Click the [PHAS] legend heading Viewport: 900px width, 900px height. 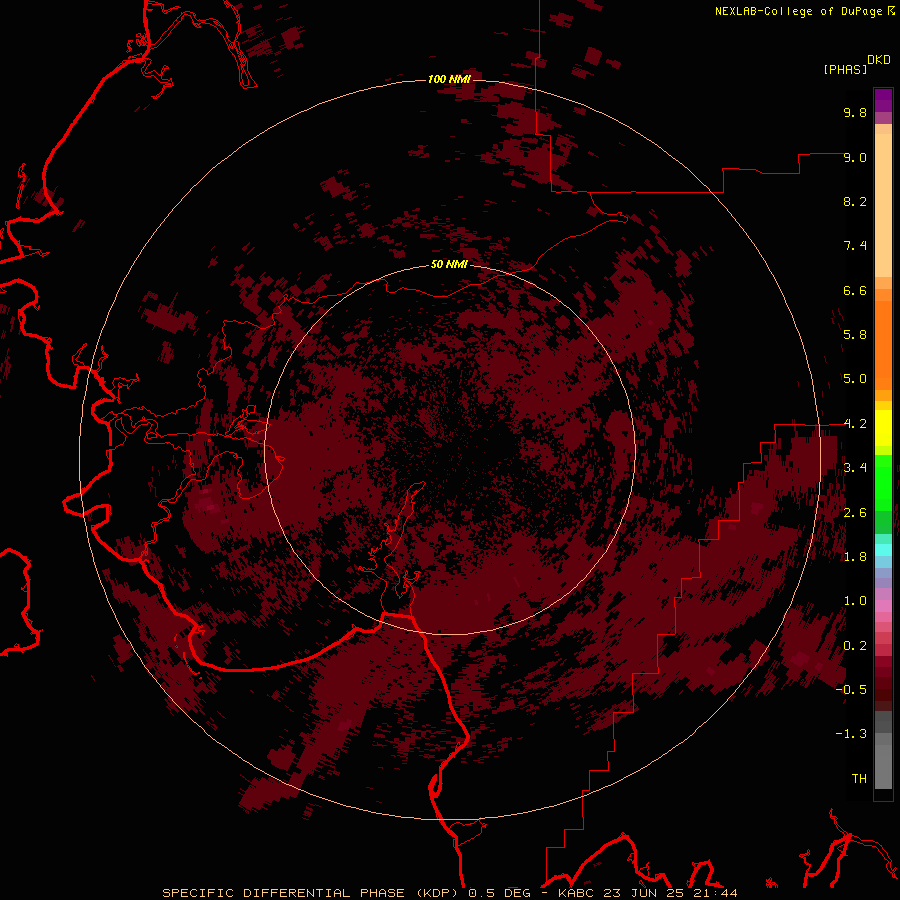845,69
